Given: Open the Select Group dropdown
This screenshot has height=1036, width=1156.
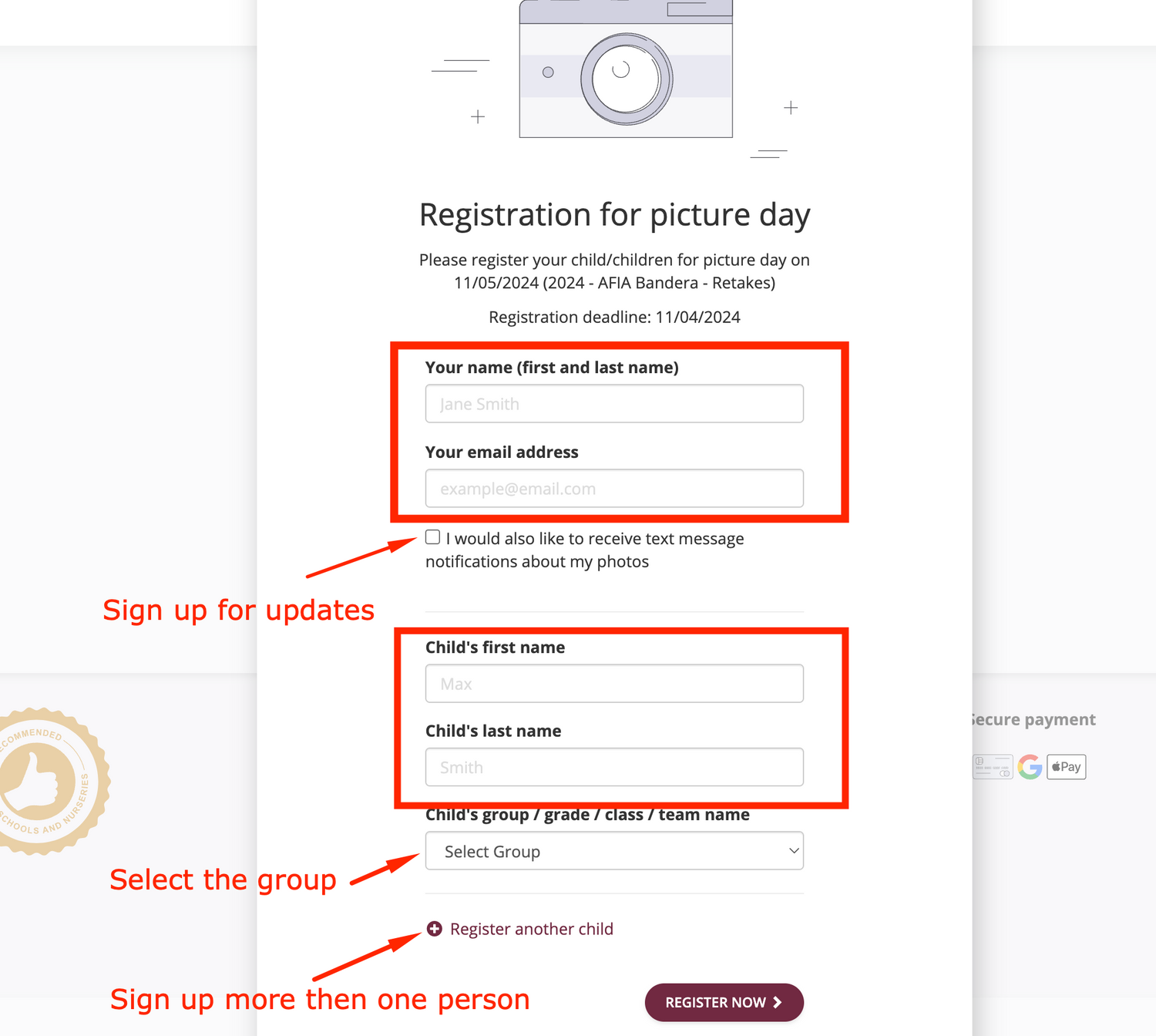Looking at the screenshot, I should coord(614,851).
